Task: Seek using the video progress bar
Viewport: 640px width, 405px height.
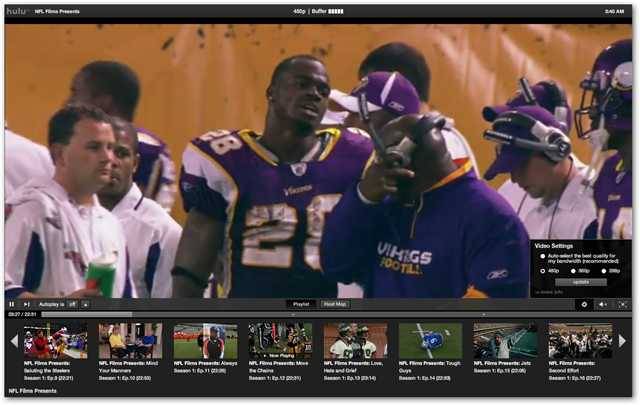Action: click(x=336, y=314)
